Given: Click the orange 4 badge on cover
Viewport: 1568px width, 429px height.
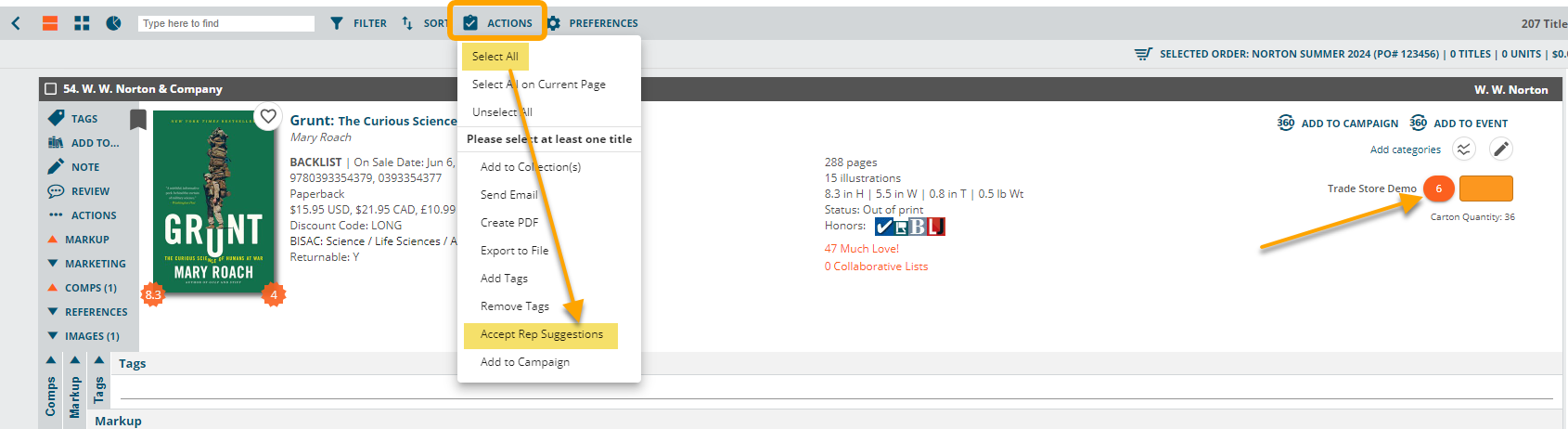Looking at the screenshot, I should click(x=274, y=295).
